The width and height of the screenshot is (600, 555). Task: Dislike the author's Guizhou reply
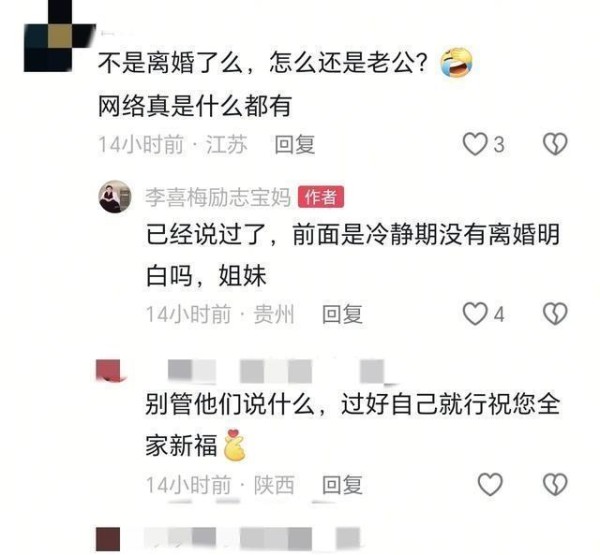coord(555,314)
